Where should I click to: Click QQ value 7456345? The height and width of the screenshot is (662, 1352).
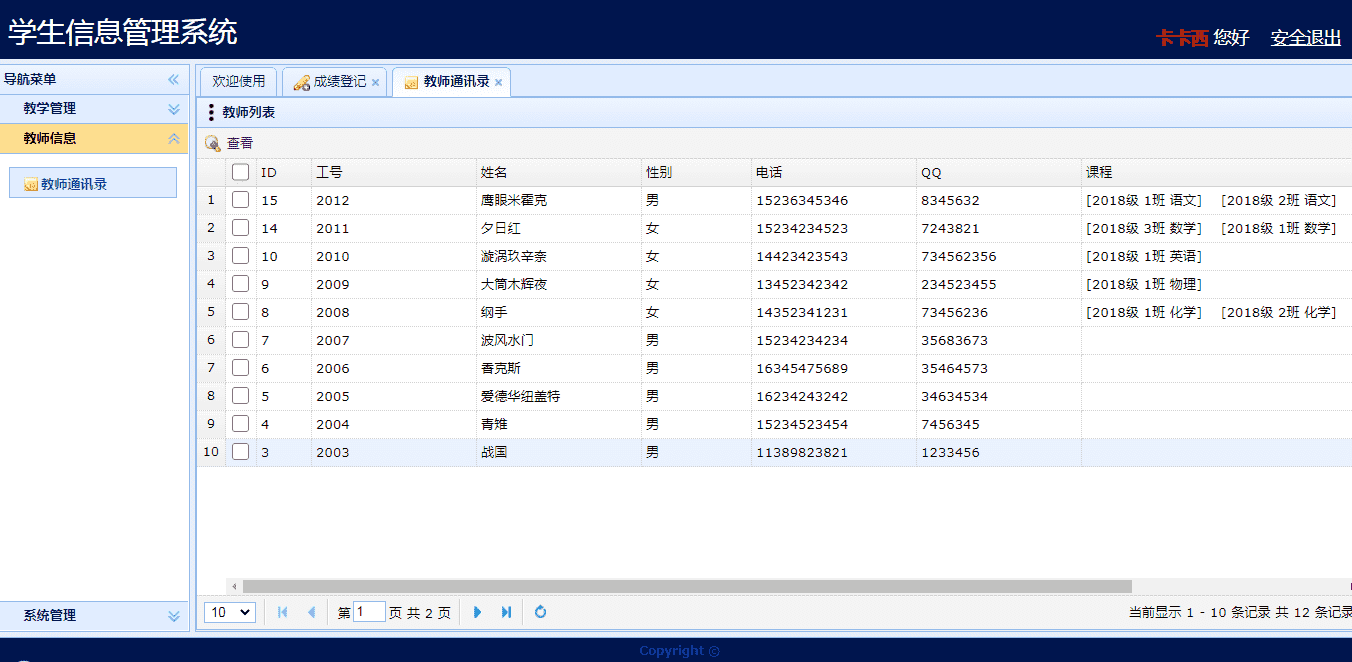pyautogui.click(x=950, y=424)
